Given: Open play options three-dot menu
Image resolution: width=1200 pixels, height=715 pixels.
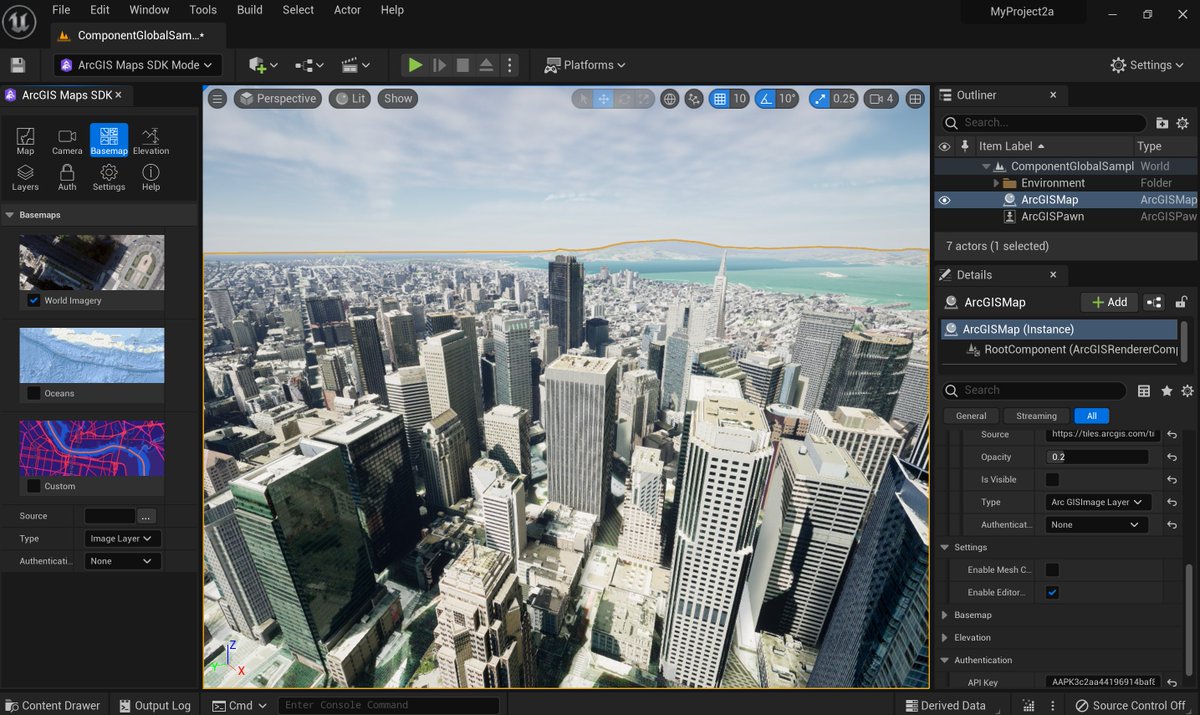Looking at the screenshot, I should coord(510,65).
